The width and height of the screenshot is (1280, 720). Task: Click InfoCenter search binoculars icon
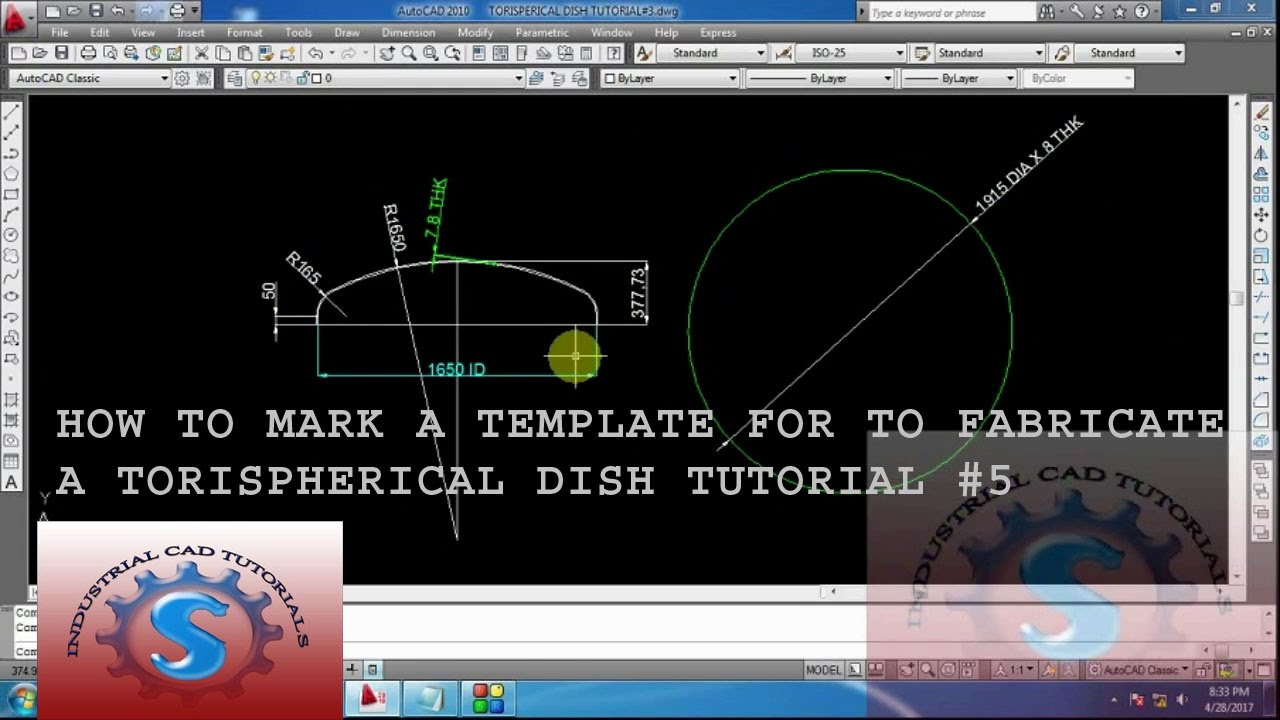click(1047, 12)
